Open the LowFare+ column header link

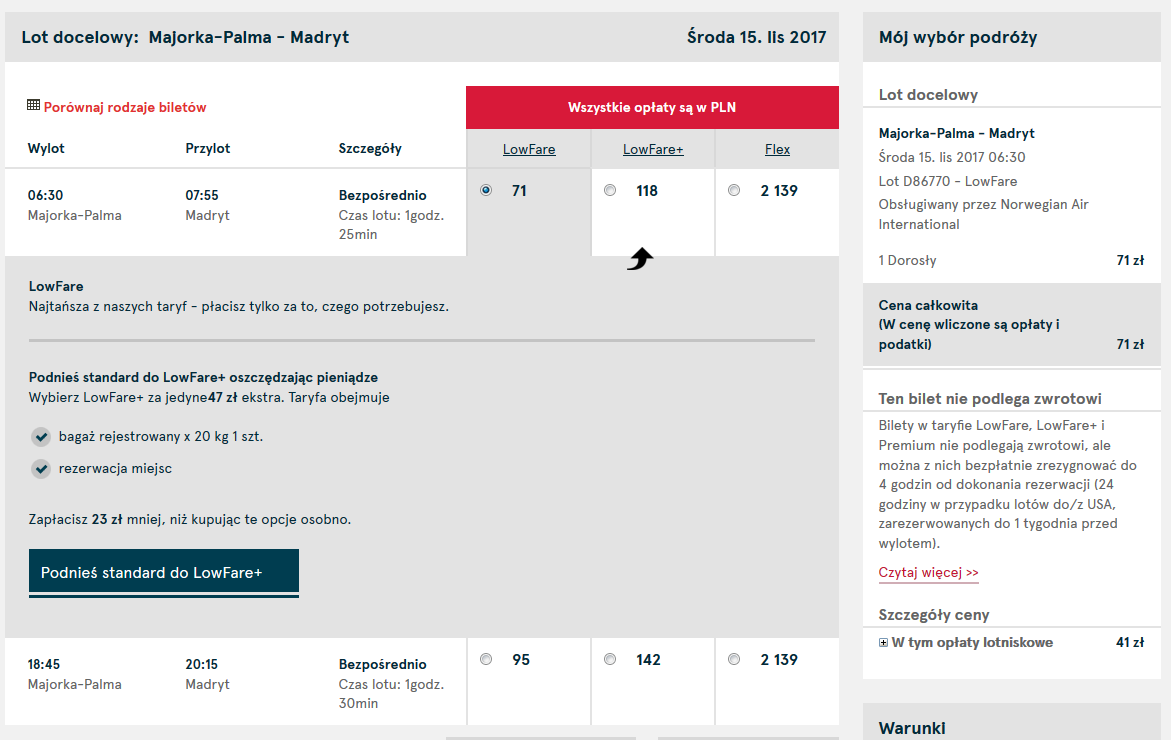click(653, 149)
